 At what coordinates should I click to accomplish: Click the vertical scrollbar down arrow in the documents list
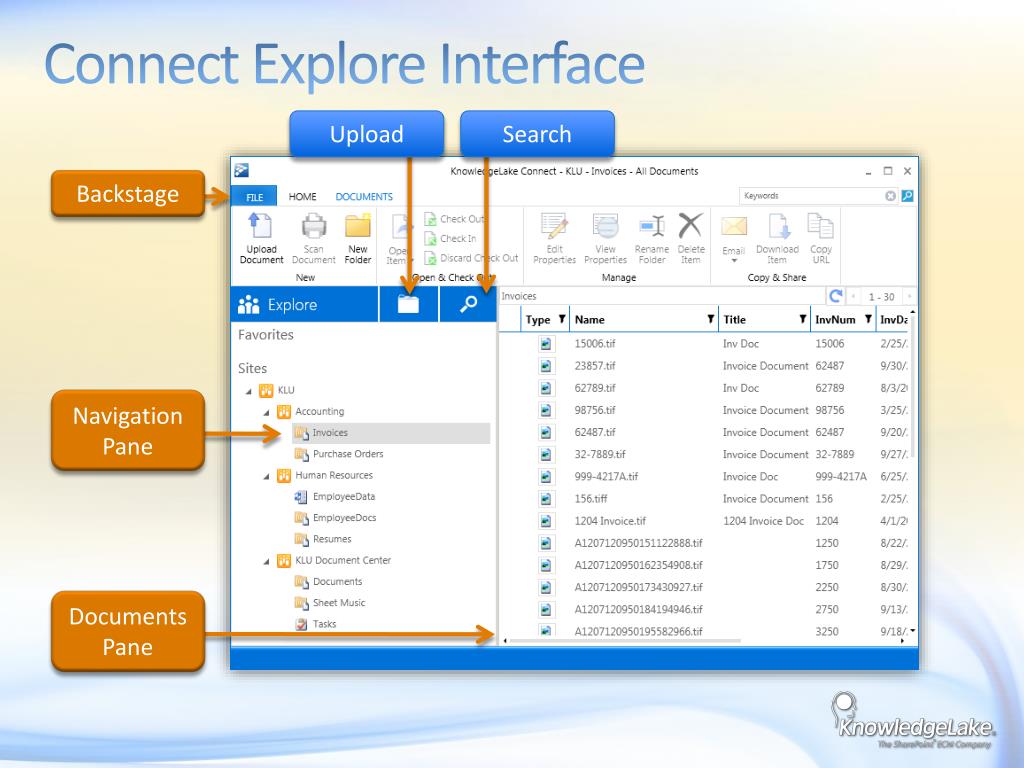click(912, 630)
